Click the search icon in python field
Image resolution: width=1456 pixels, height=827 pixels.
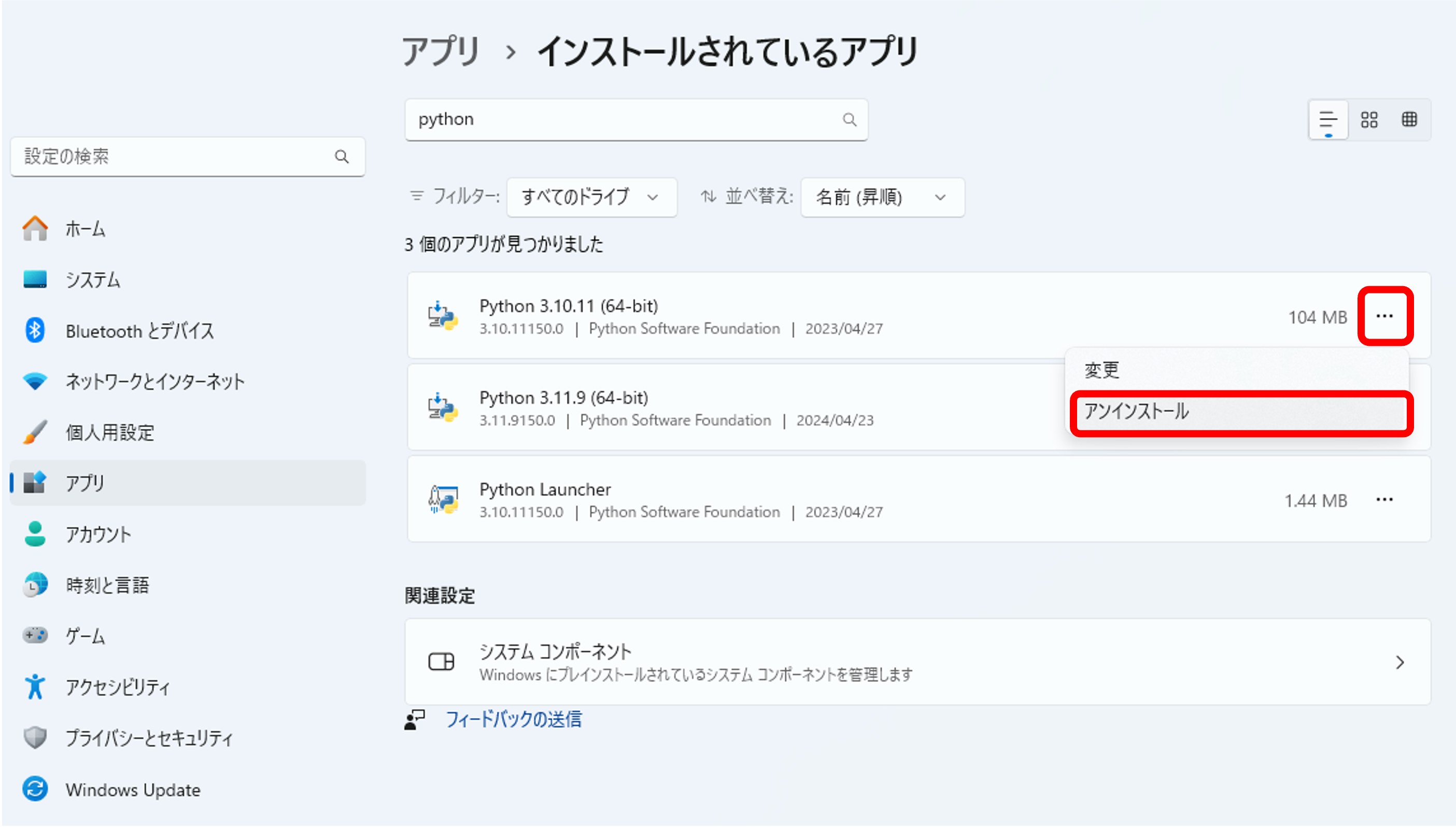849,120
